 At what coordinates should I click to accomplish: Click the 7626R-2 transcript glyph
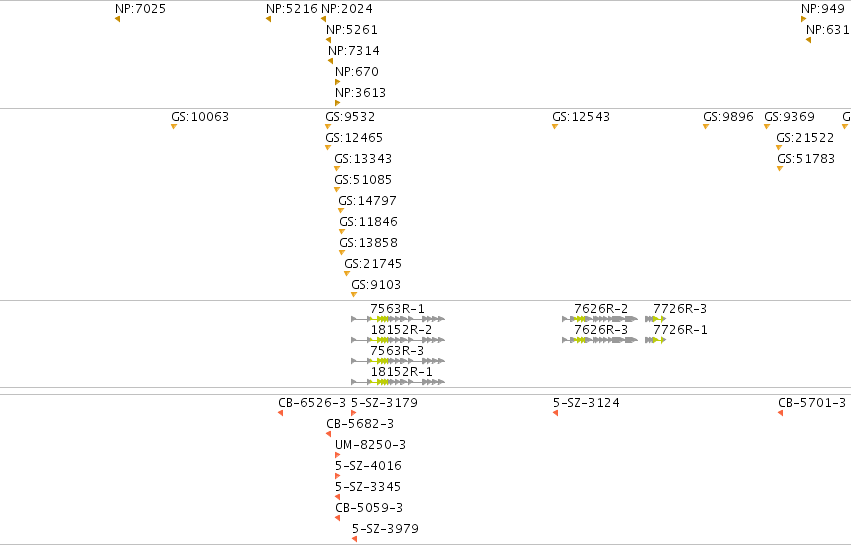[x=600, y=319]
